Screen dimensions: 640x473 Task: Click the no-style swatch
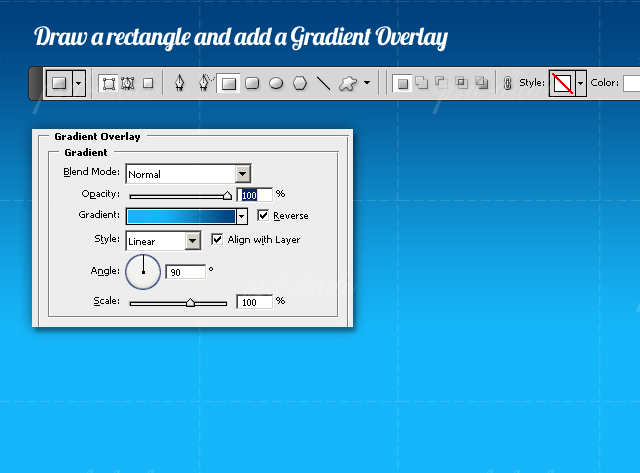pyautogui.click(x=562, y=83)
